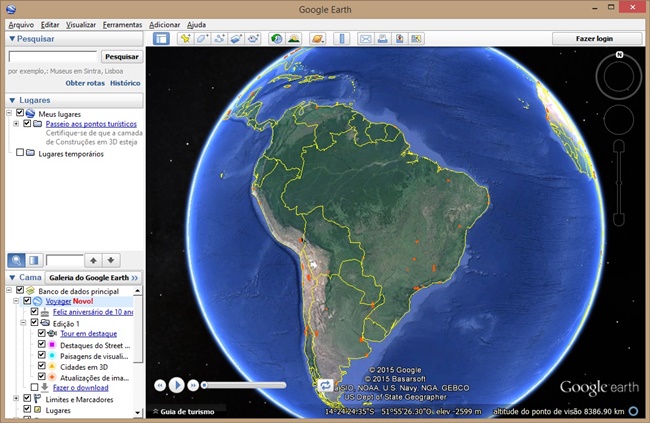
Task: Select the Add Image Overlay tool
Action: point(236,39)
